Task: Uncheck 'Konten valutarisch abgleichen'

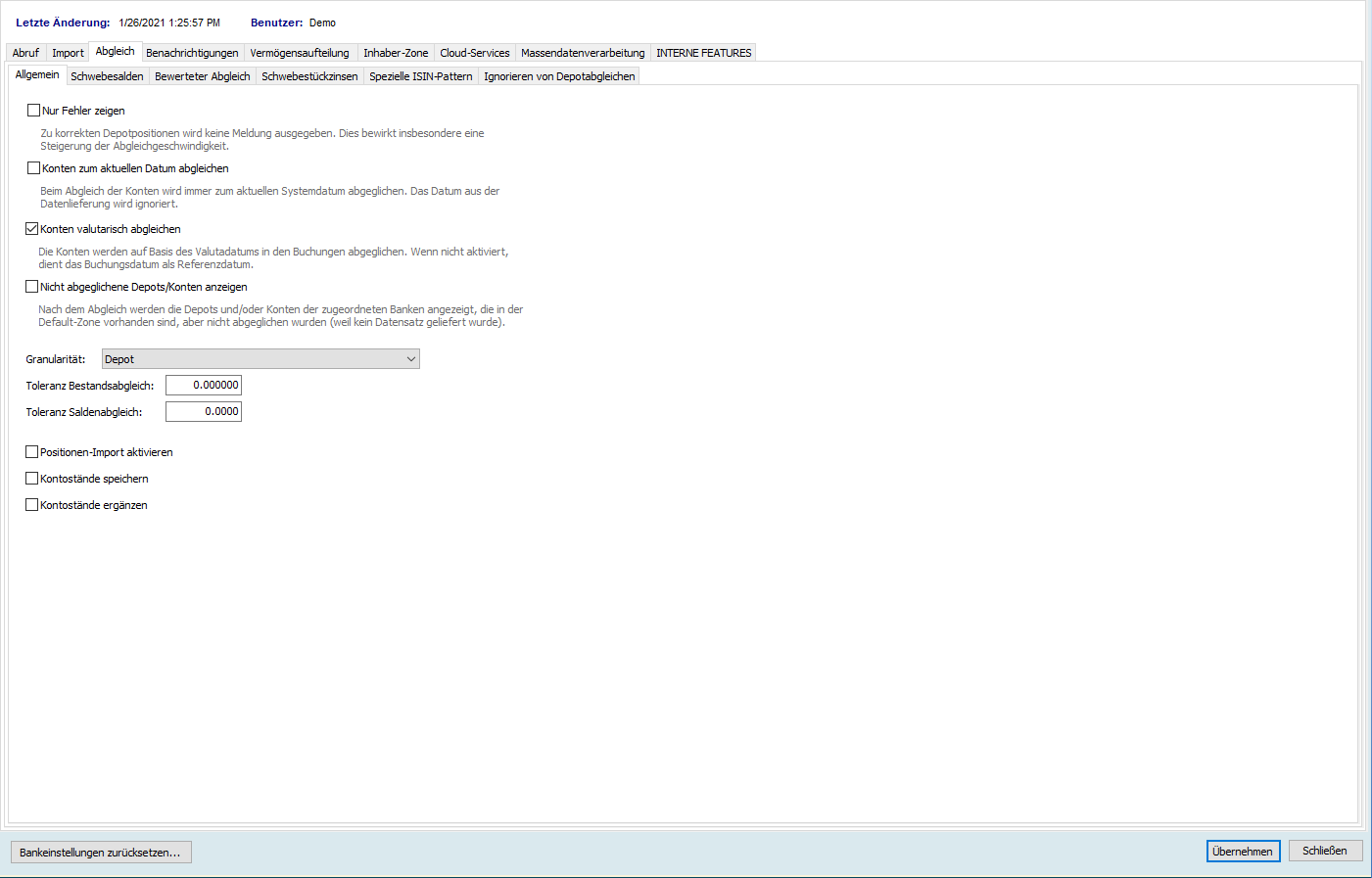Action: click(x=32, y=229)
